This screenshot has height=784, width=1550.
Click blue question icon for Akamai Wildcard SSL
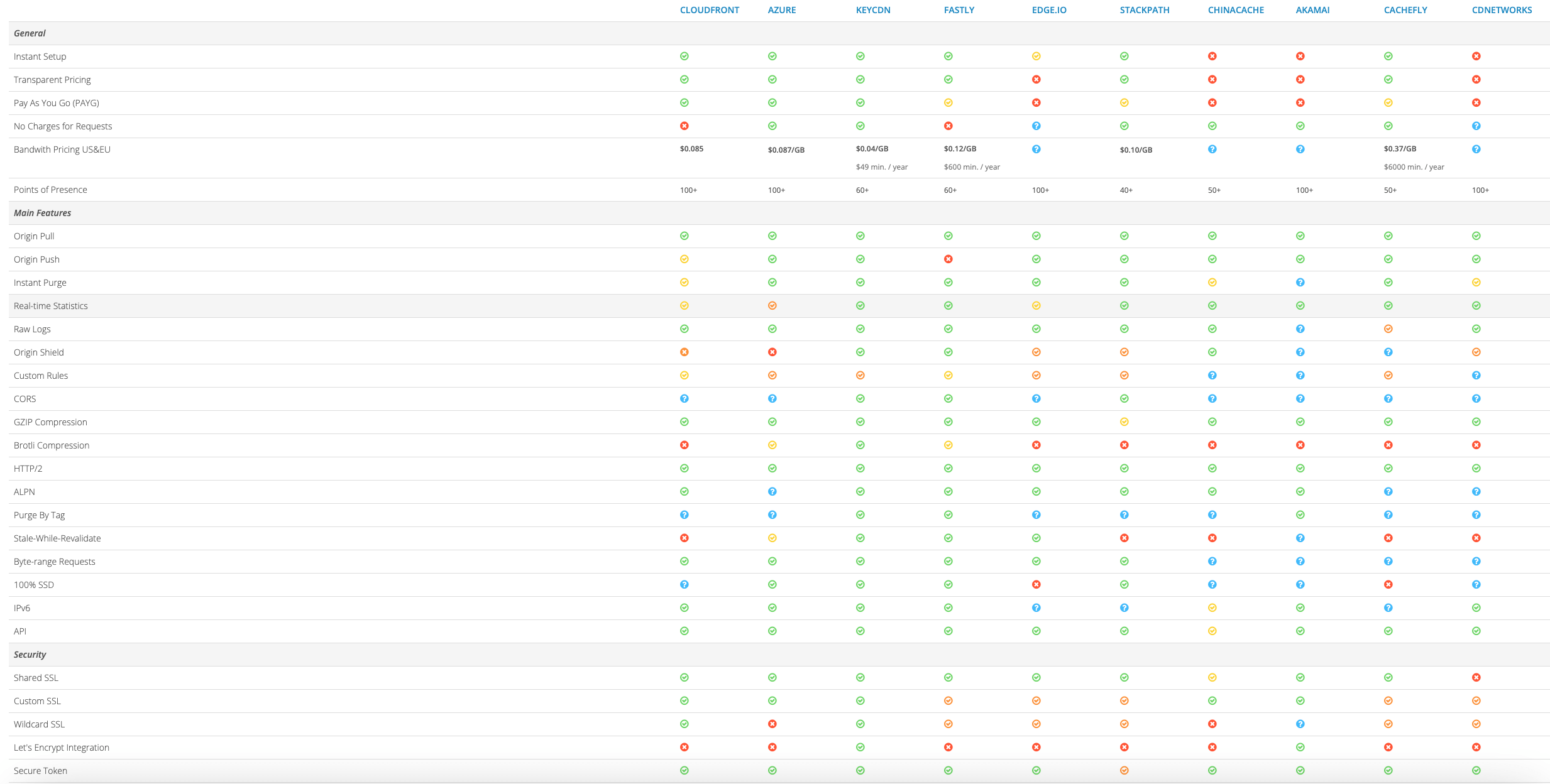click(x=1300, y=724)
